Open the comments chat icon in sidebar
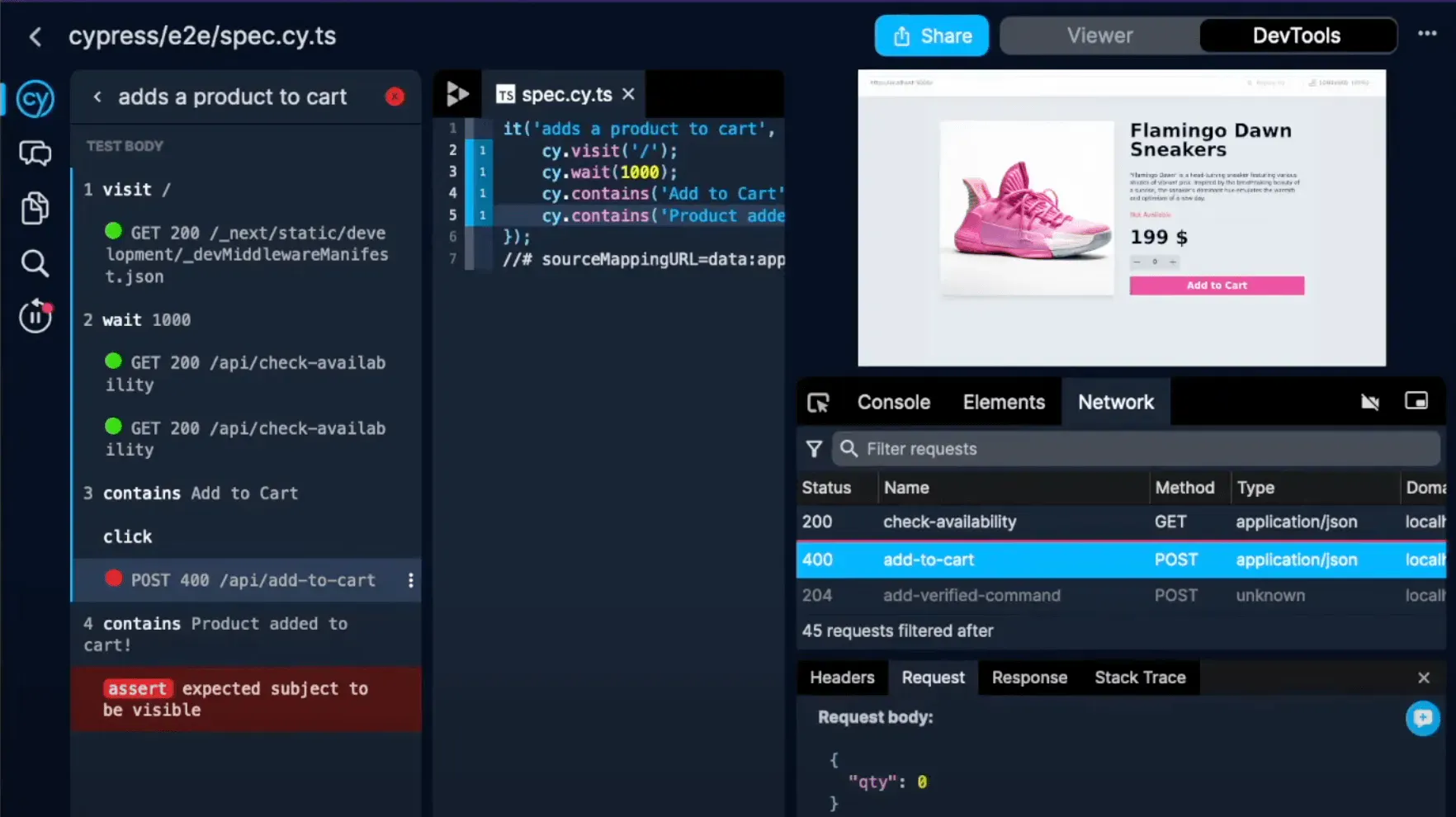This screenshot has width=1456, height=817. coord(35,153)
